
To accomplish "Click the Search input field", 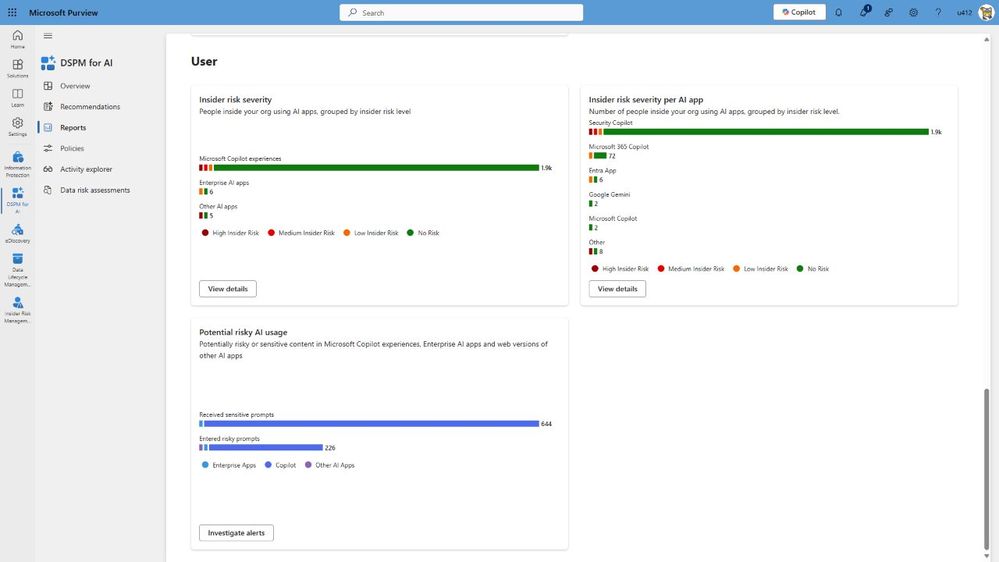I will (x=461, y=12).
